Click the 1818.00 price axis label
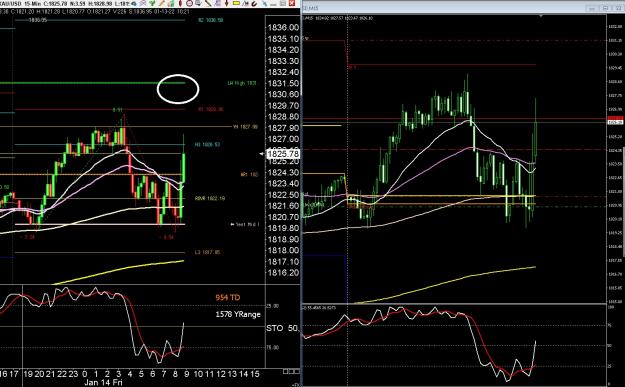 (x=283, y=251)
